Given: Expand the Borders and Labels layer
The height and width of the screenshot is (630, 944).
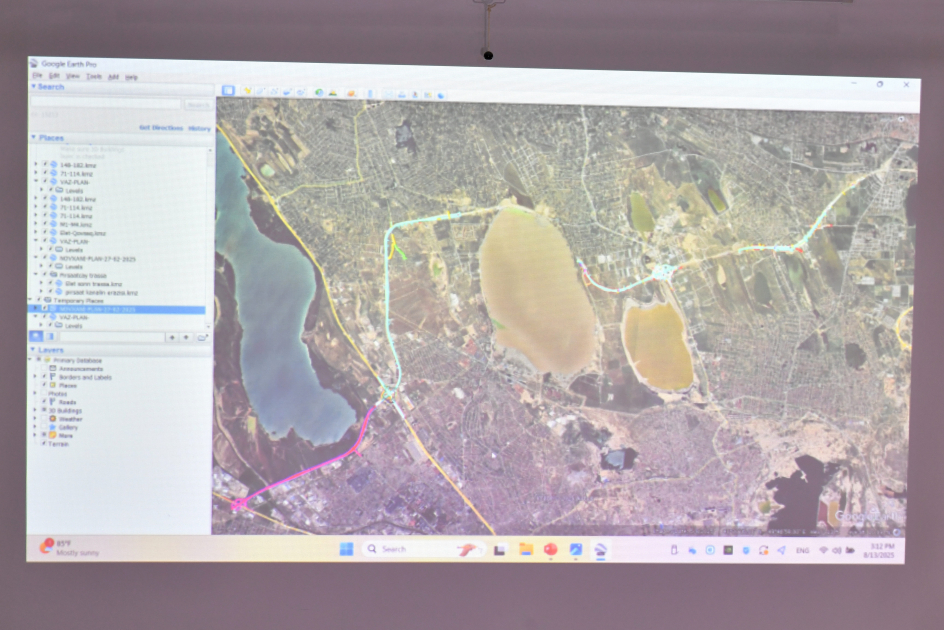Looking at the screenshot, I should (37, 377).
